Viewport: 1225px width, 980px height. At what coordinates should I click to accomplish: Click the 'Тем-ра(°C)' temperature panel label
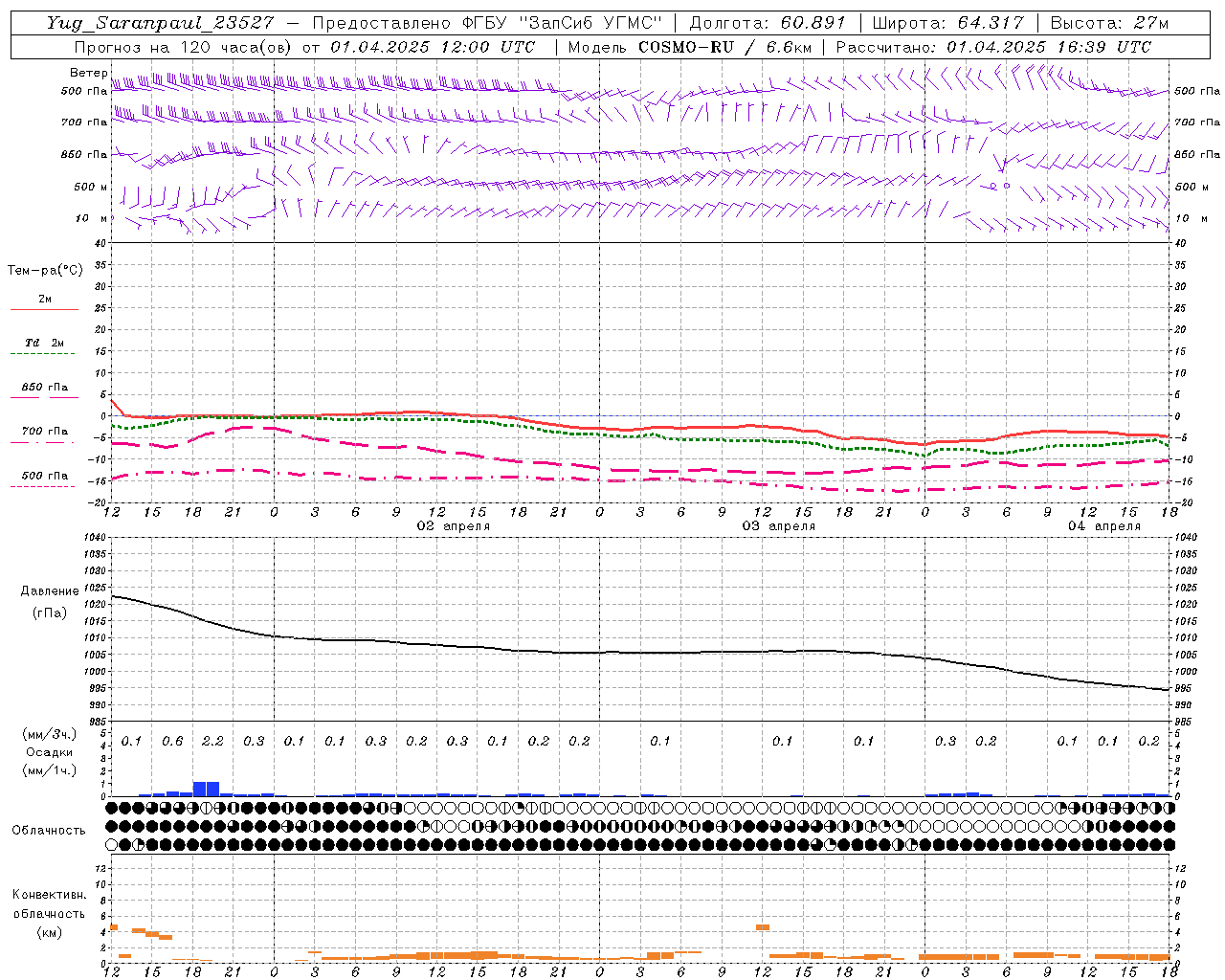[x=45, y=271]
